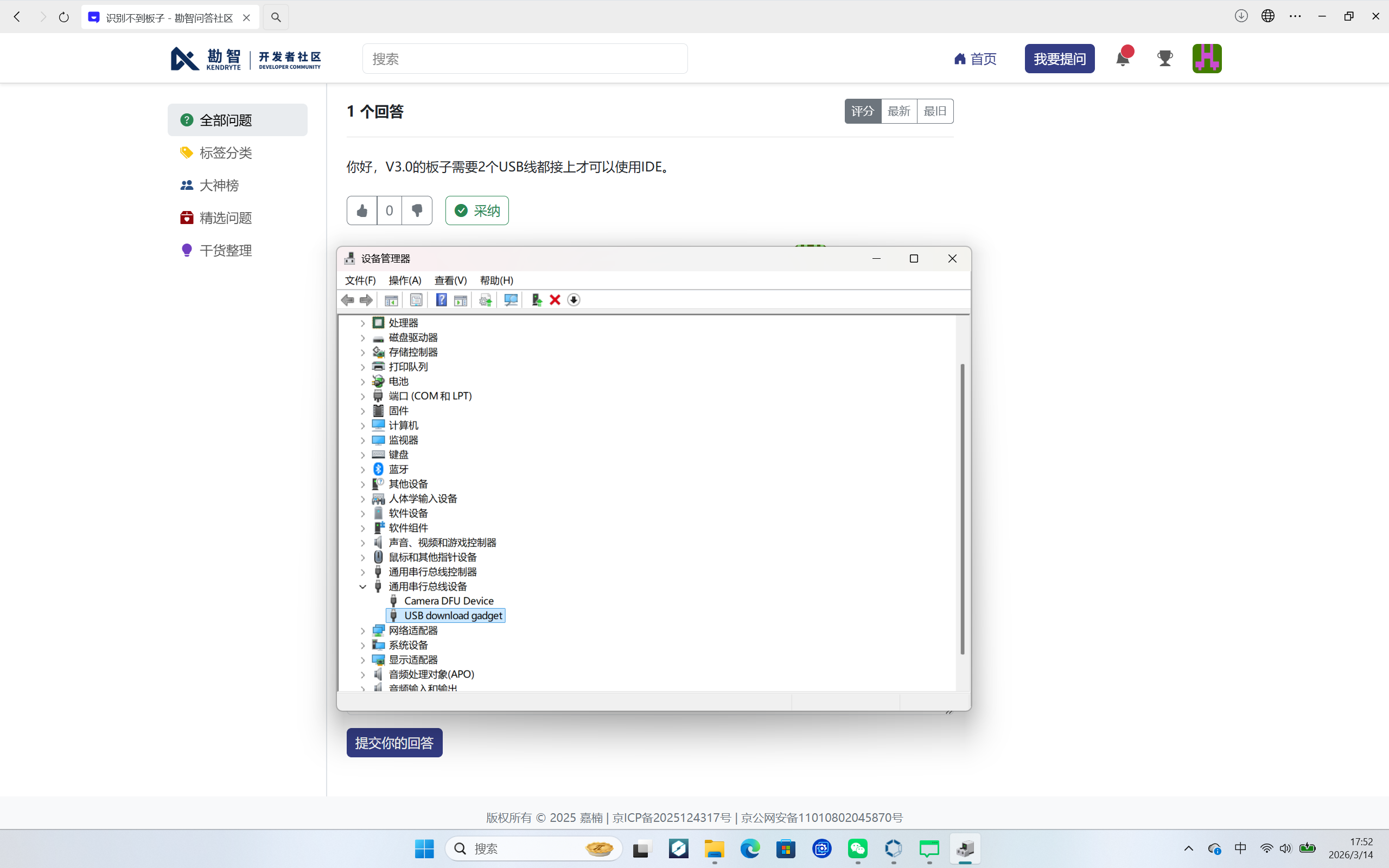Click the Properties icon in Device Manager toolbar
This screenshot has height=868, width=1389.
coord(416,299)
